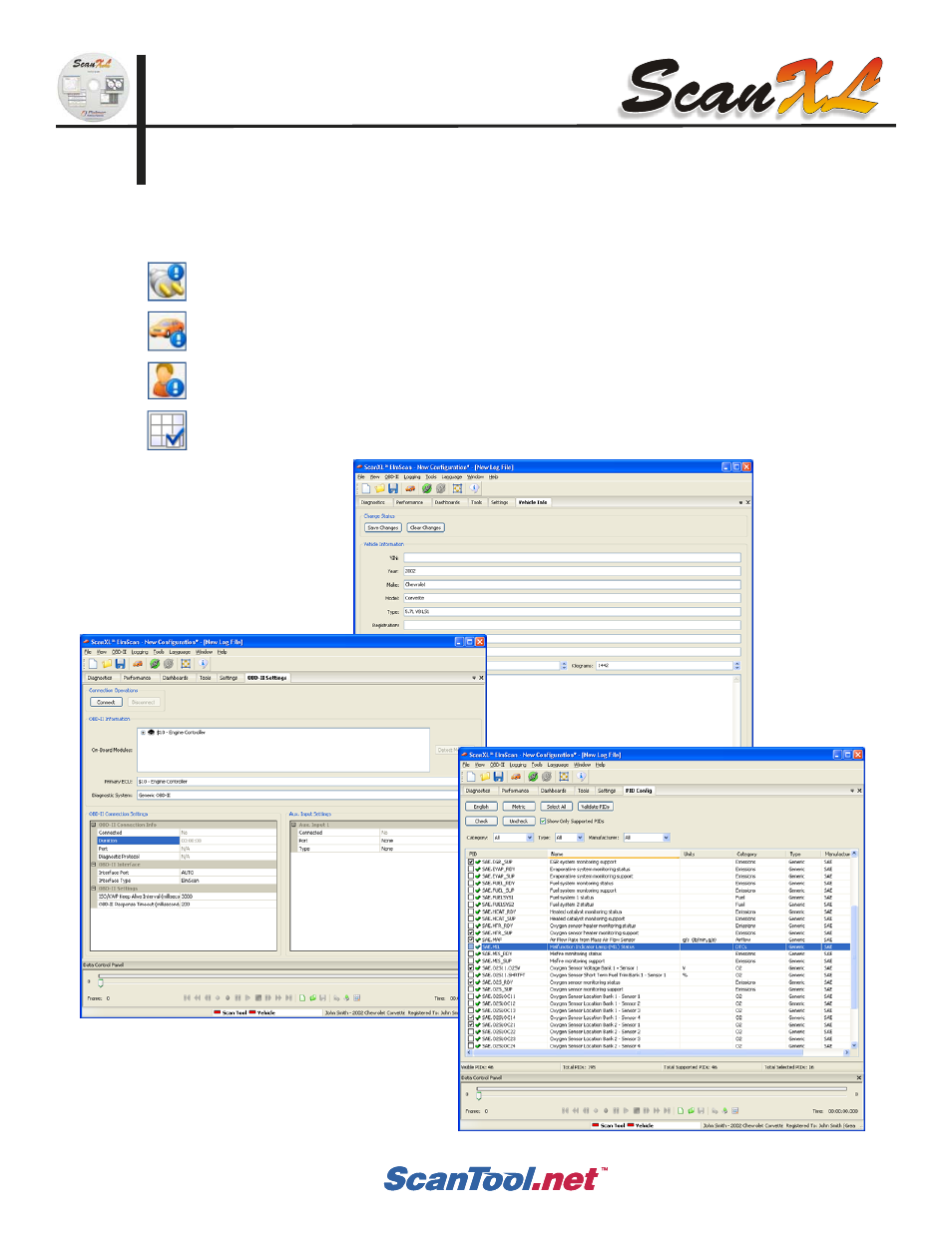Click green connect icon in OBD-II Settings window
This screenshot has width=952, height=1233.
pyautogui.click(x=155, y=663)
